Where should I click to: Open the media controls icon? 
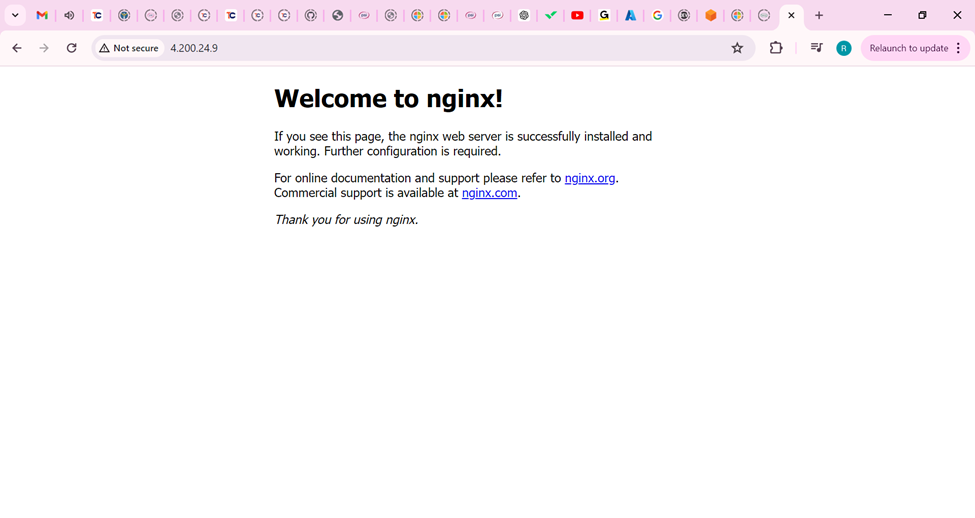coord(816,48)
